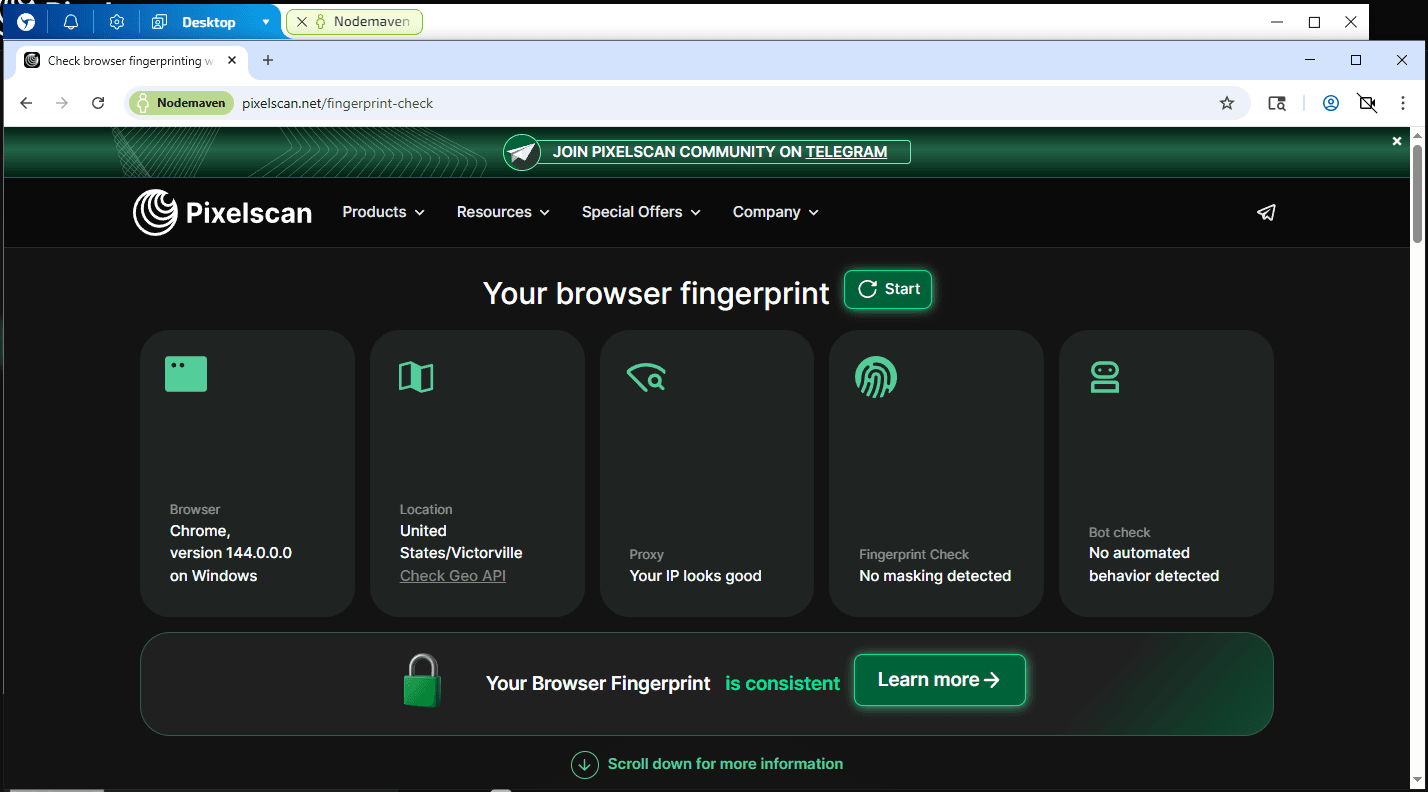Click the browser back arrow

tap(27, 103)
